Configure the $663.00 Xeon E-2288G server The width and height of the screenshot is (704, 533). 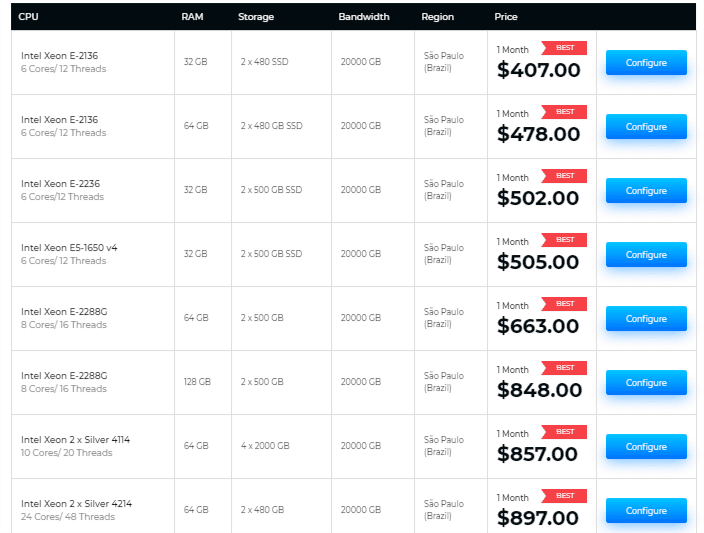pos(646,318)
